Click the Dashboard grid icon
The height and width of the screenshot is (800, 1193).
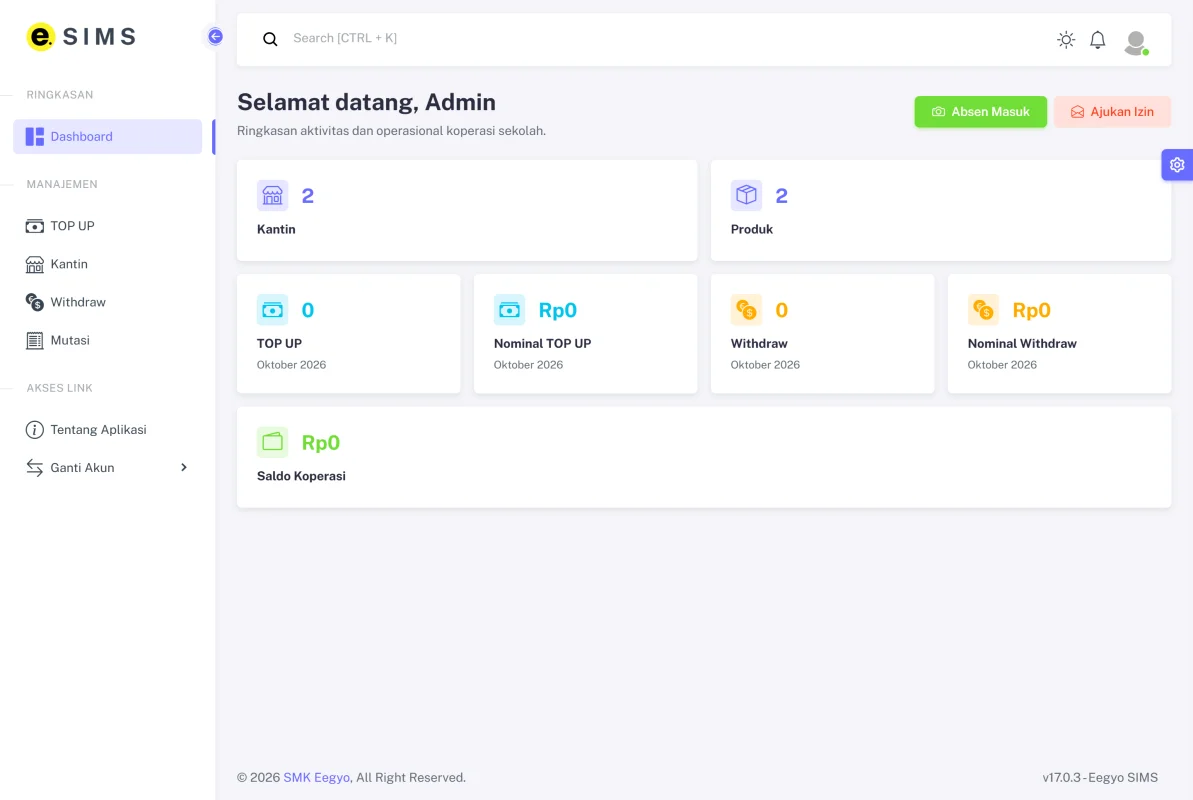coord(35,136)
